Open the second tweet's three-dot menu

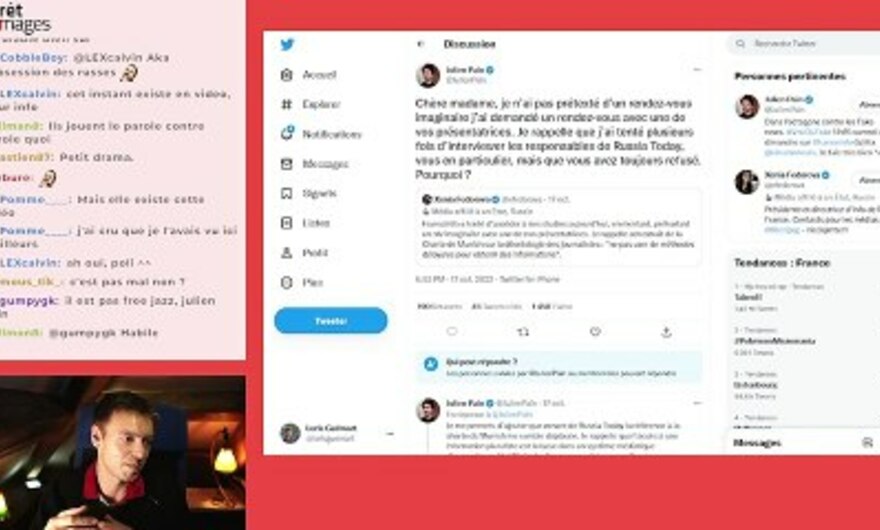[697, 403]
